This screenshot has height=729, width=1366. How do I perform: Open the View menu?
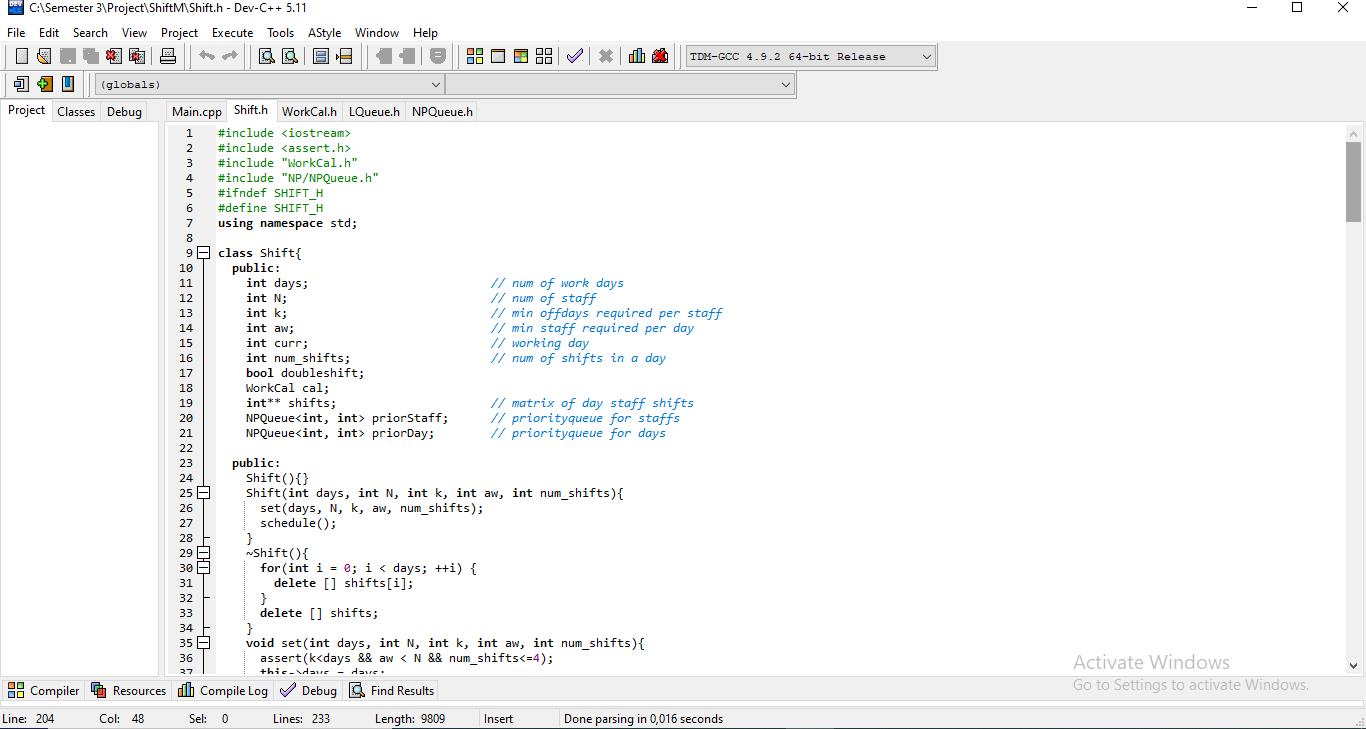(134, 33)
